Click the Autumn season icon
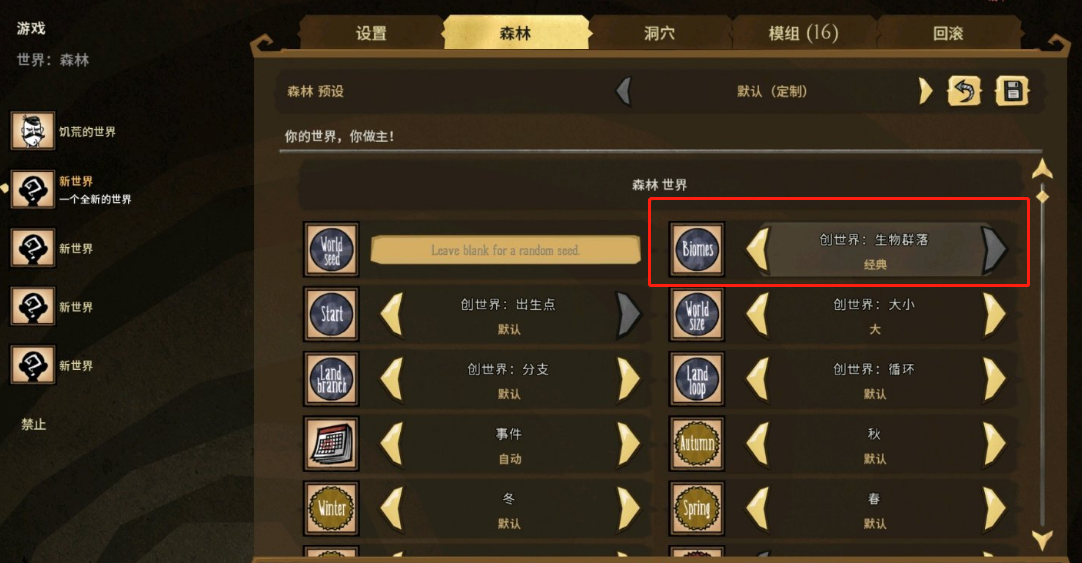The height and width of the screenshot is (563, 1082). coord(697,444)
